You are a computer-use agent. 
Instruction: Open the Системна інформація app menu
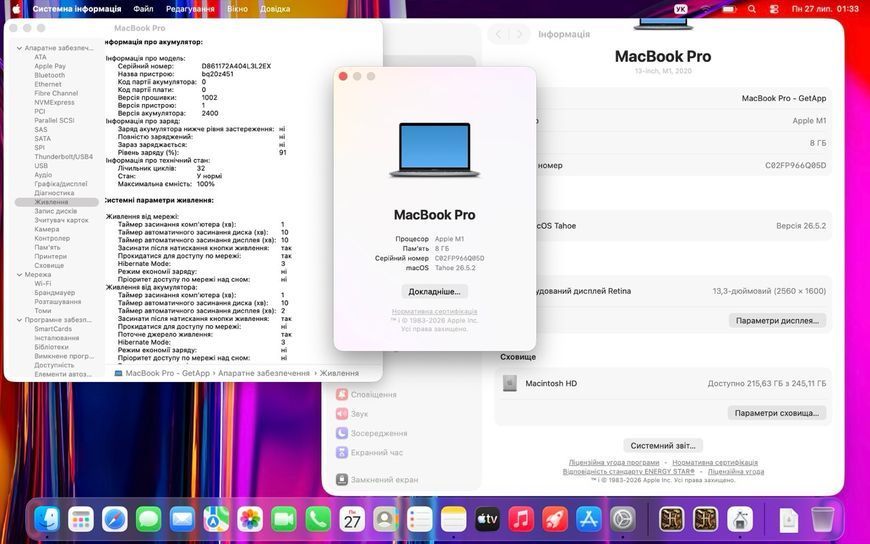pos(77,9)
